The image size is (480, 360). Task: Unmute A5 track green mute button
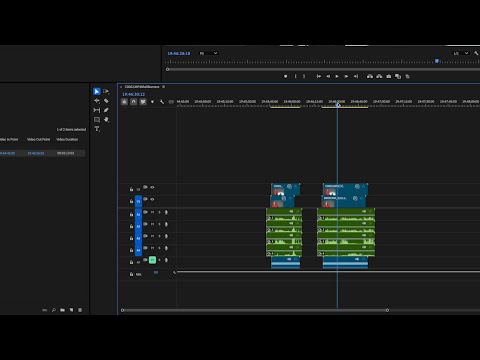152,260
